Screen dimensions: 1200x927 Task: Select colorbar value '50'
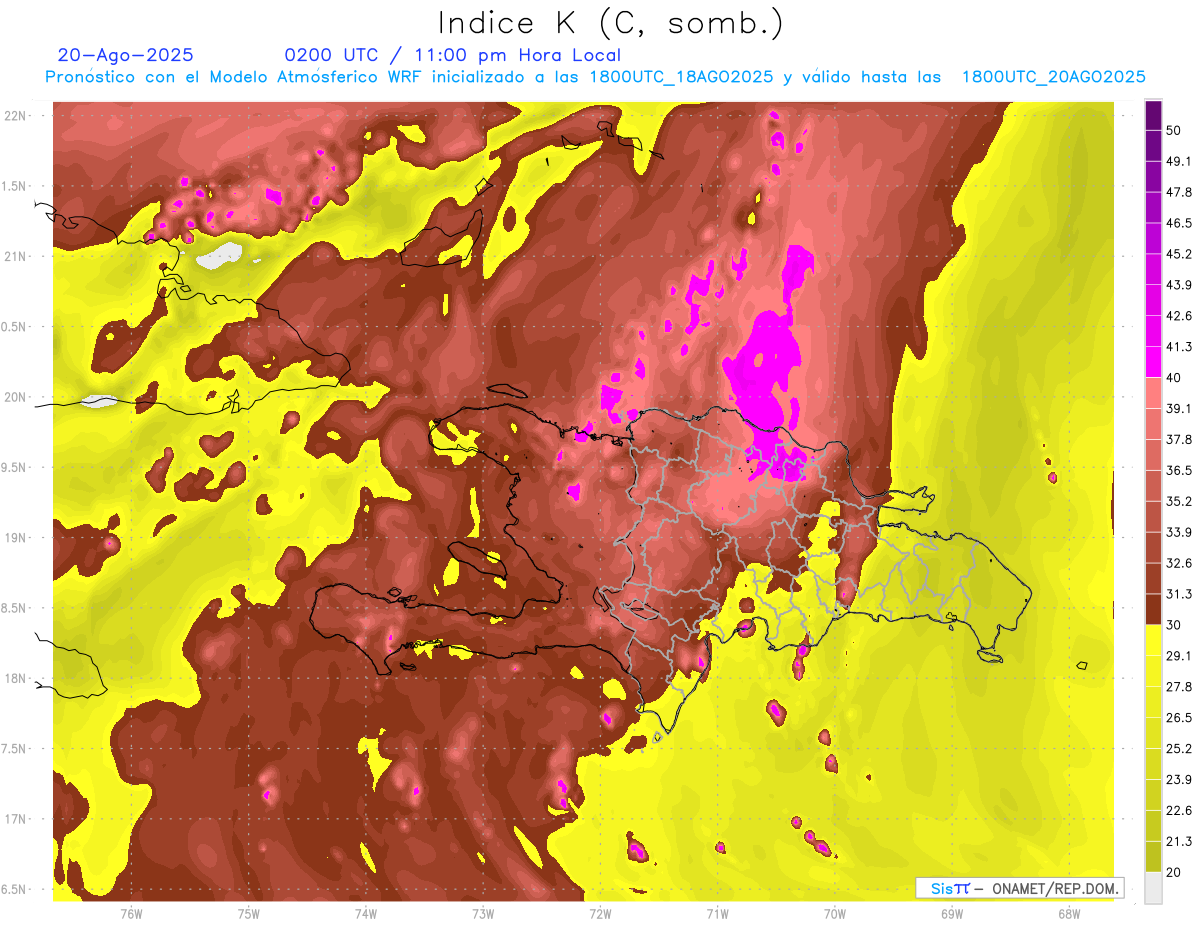tap(1175, 131)
